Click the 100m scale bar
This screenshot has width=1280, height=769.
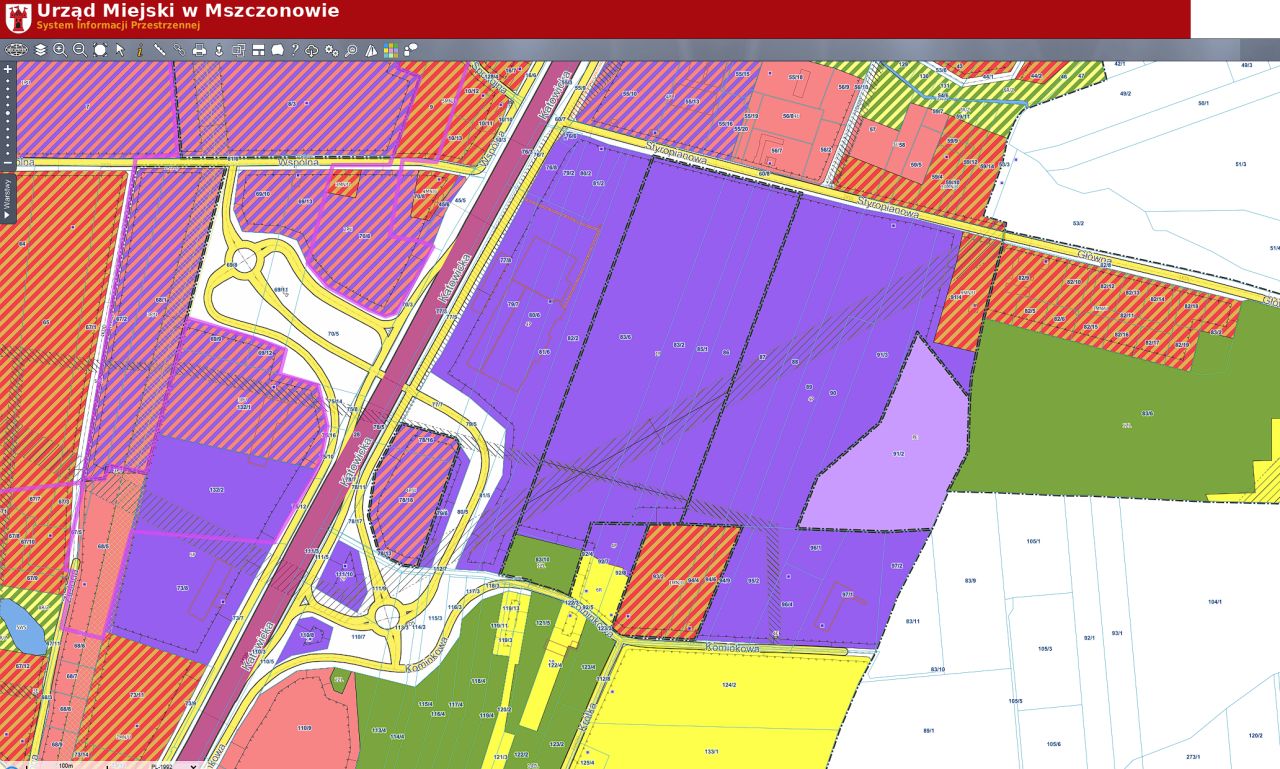pos(65,765)
